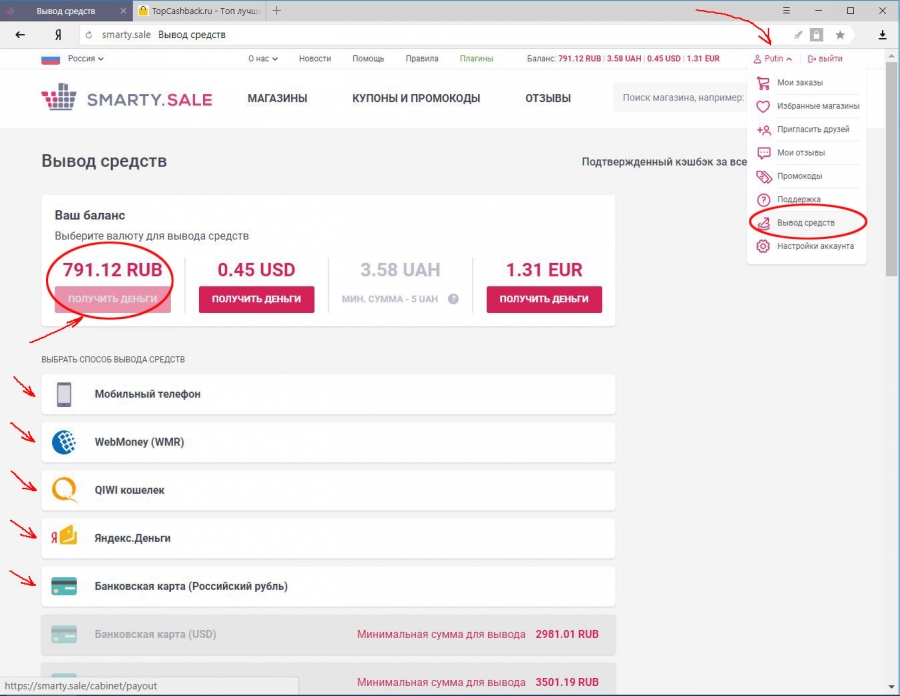Open the 'Плагины' link
This screenshot has width=900, height=696.
point(476,59)
